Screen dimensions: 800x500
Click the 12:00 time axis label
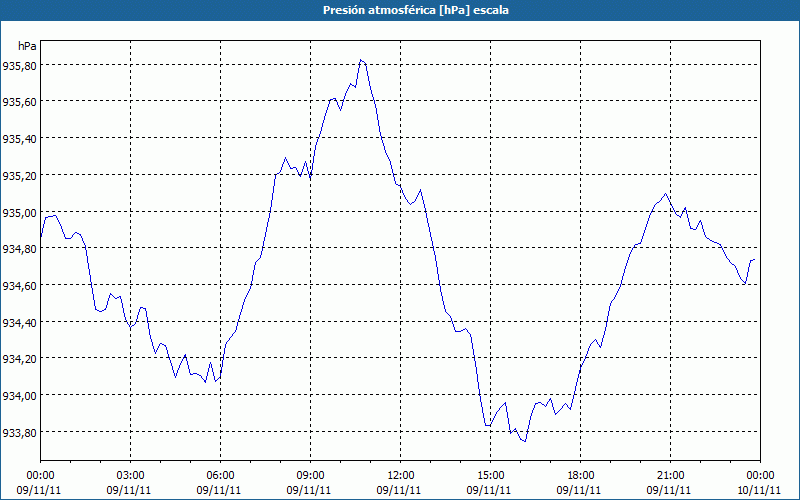[401, 476]
